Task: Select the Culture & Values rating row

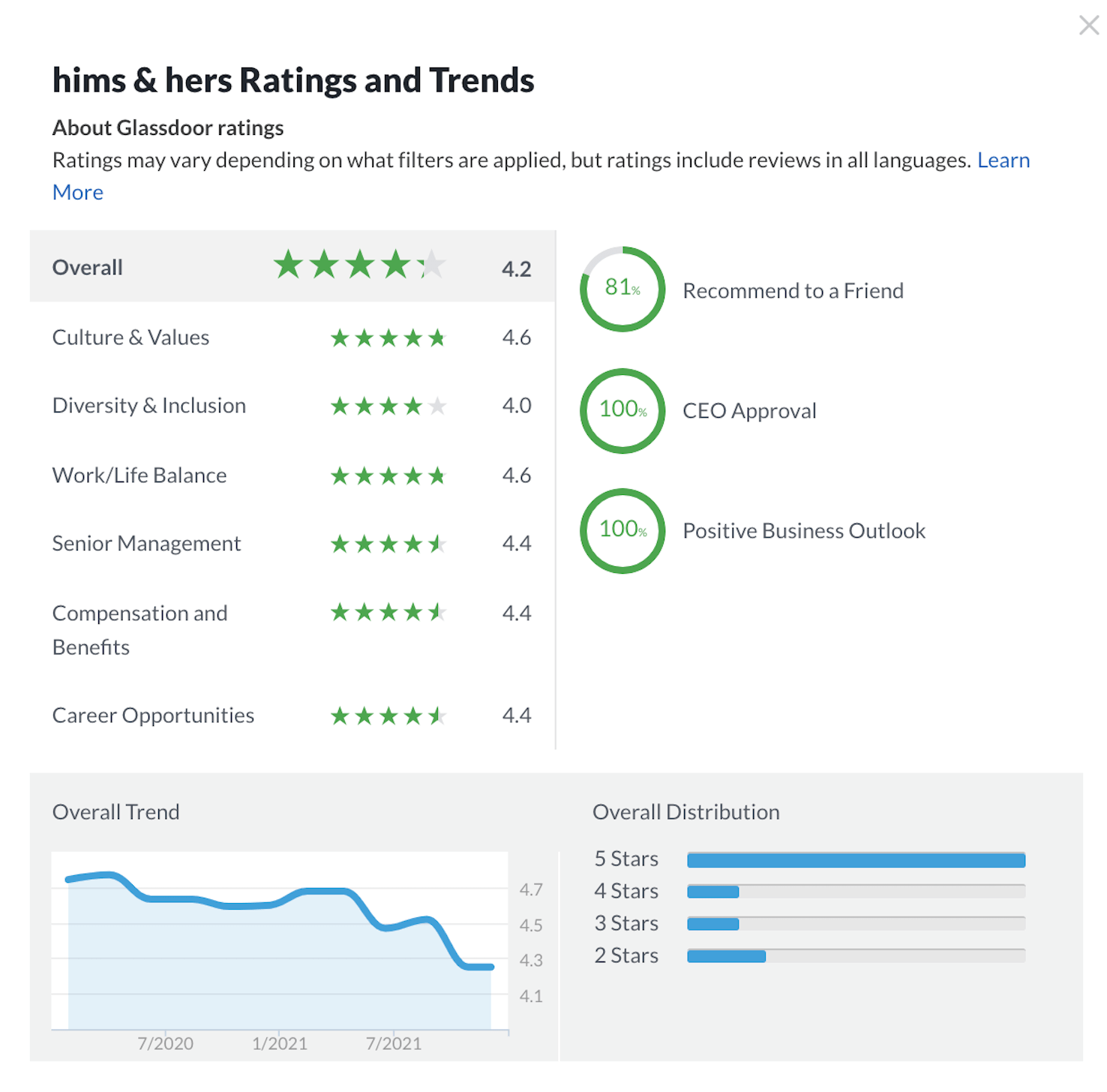Action: click(x=292, y=337)
